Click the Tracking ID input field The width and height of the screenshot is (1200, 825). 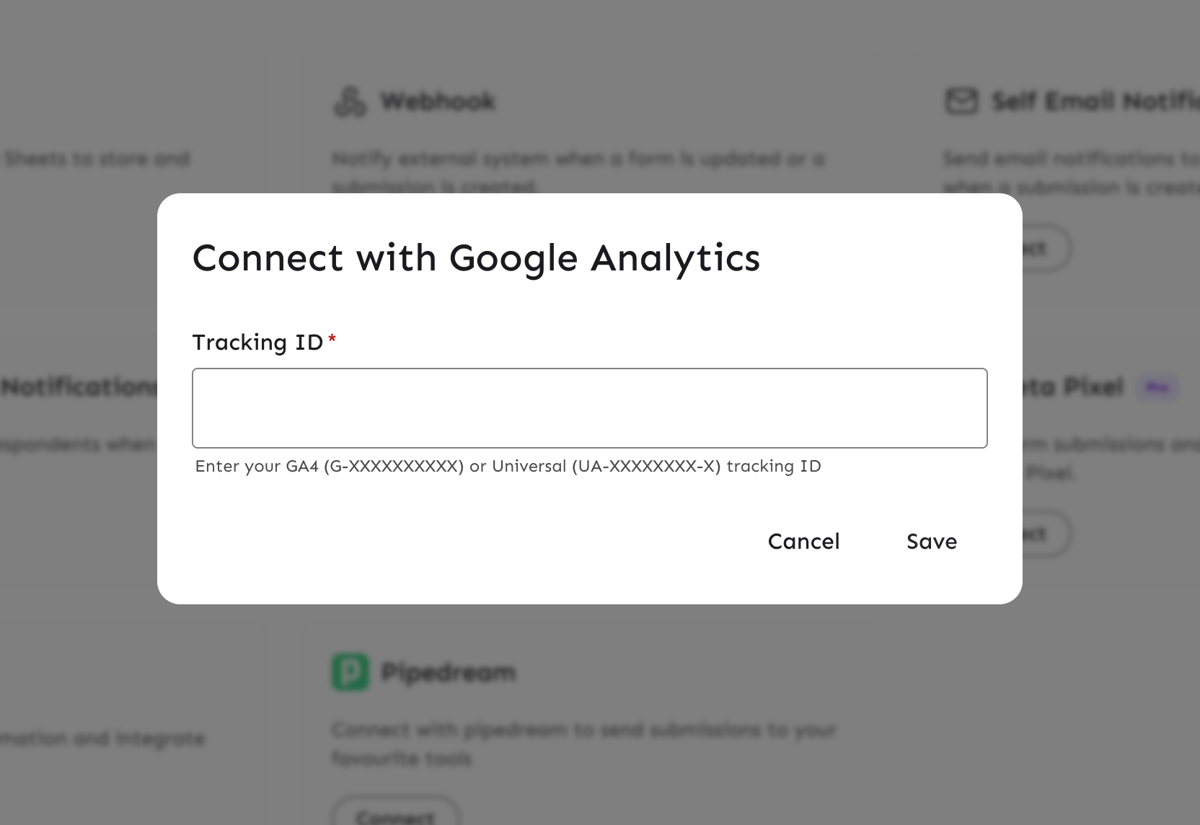tap(589, 408)
